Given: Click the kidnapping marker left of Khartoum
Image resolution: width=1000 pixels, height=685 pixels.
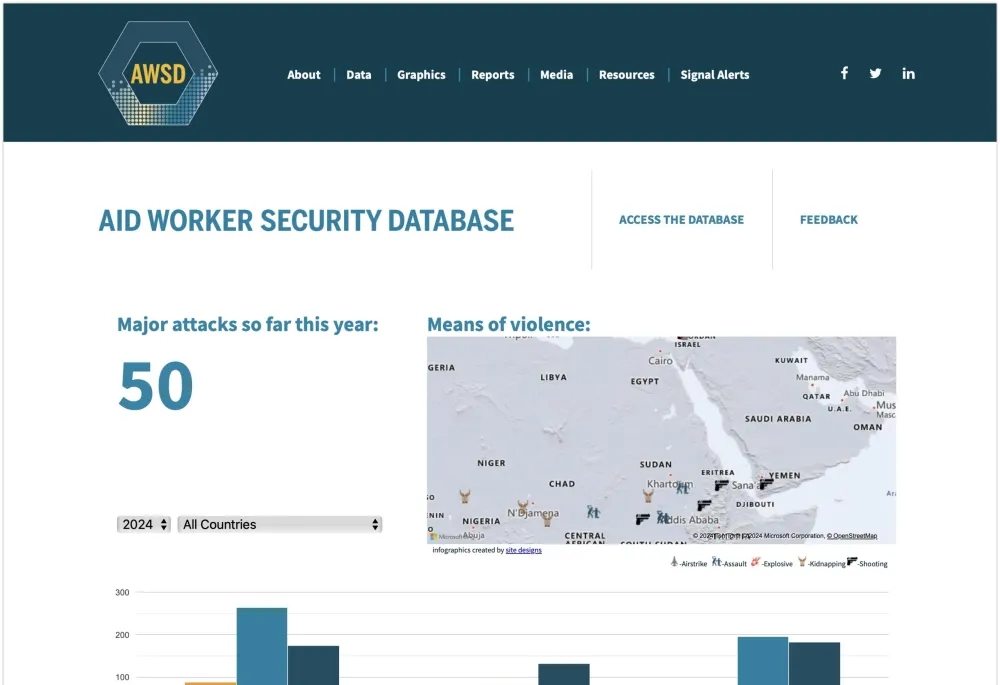Looking at the screenshot, I should pos(648,495).
